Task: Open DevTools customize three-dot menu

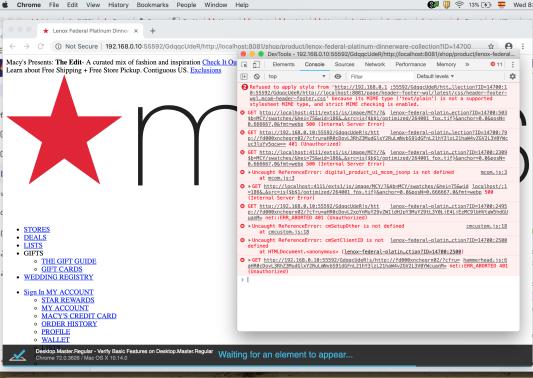Action: click(x=513, y=64)
